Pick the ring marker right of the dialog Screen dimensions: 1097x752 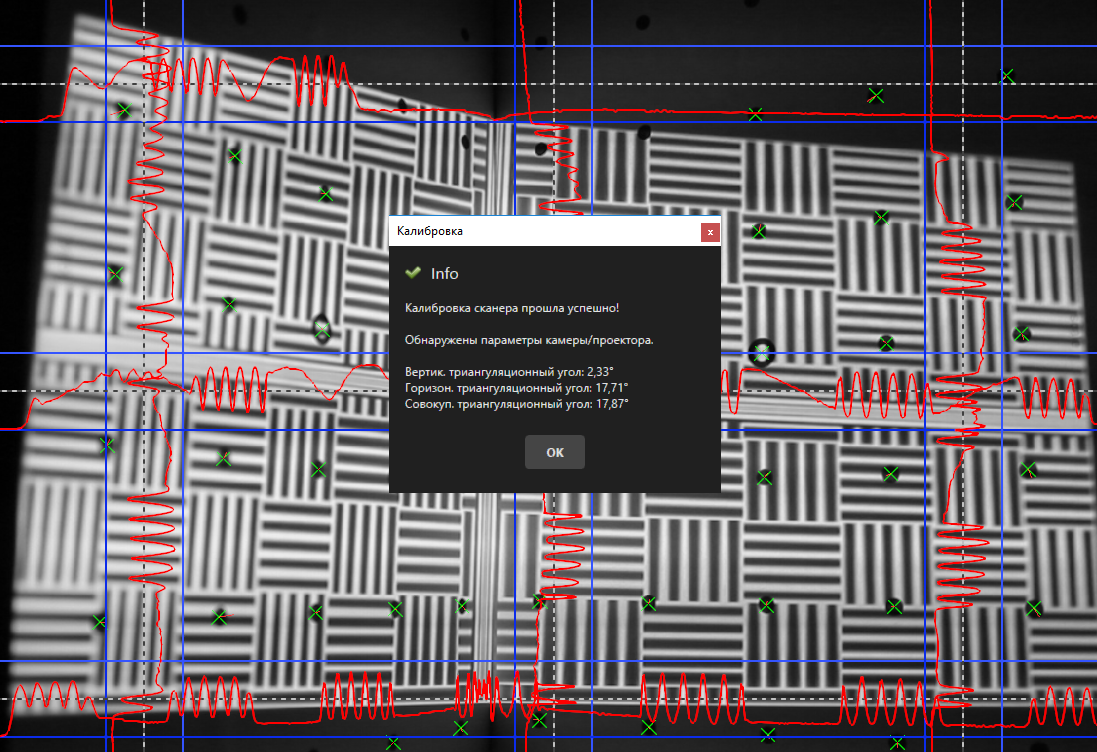(x=763, y=350)
